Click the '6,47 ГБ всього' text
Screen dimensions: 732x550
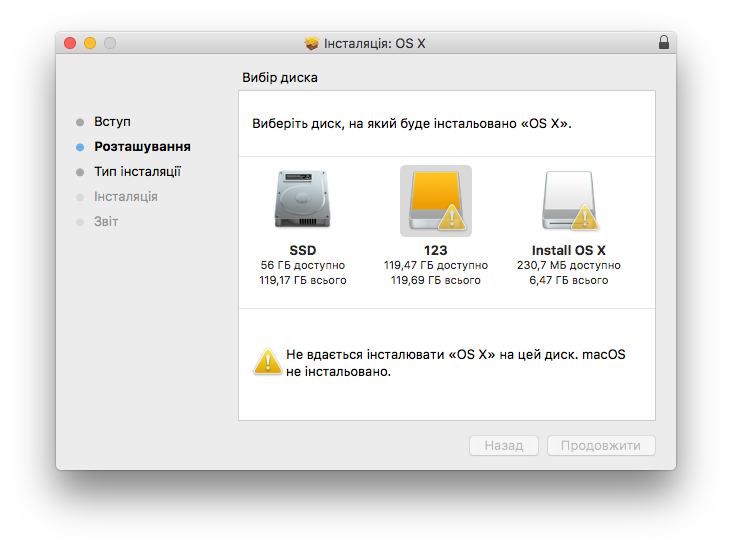569,280
